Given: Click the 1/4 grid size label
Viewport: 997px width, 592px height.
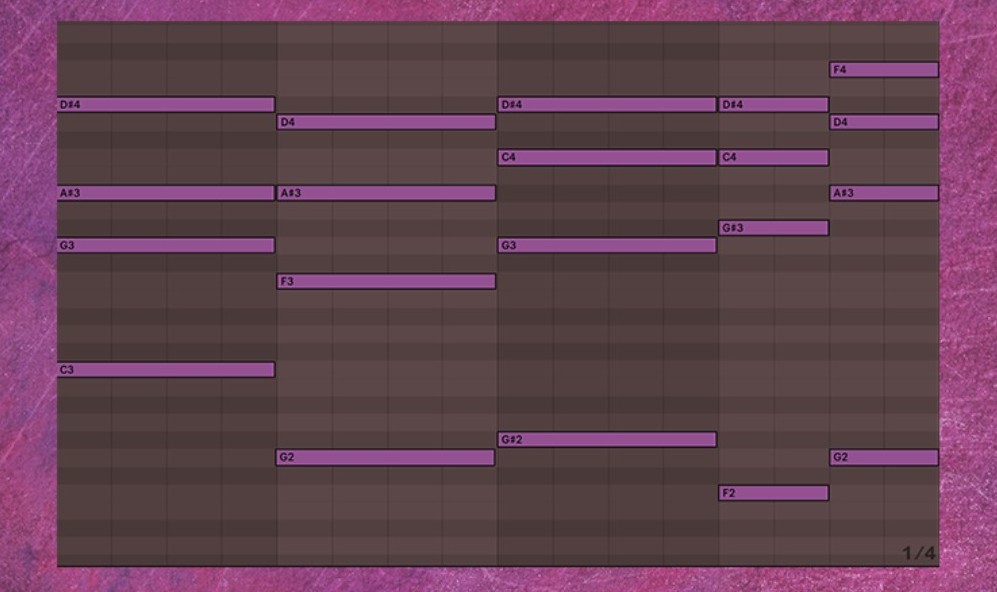Looking at the screenshot, I should pyautogui.click(x=919, y=553).
